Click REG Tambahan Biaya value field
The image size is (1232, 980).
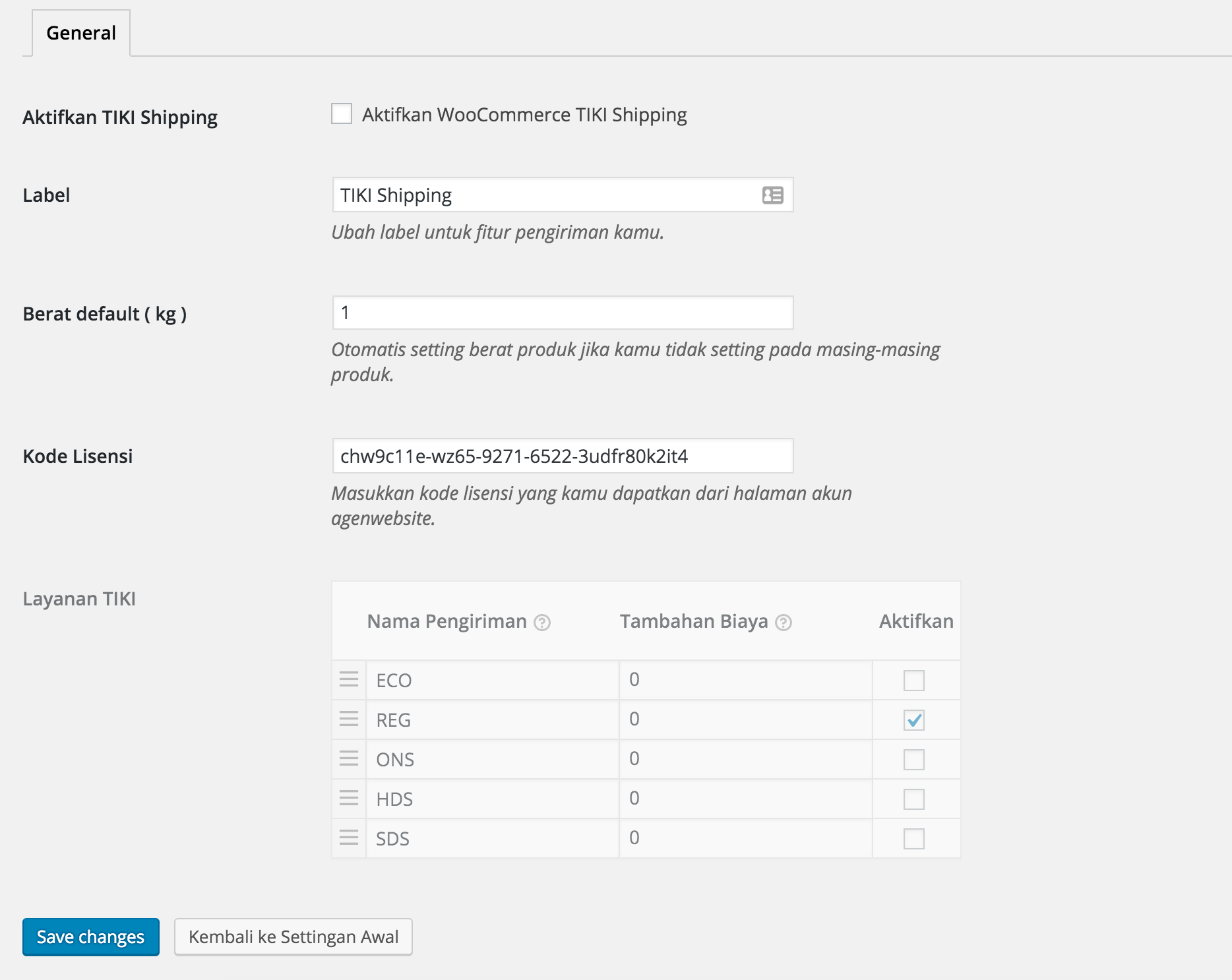click(746, 720)
